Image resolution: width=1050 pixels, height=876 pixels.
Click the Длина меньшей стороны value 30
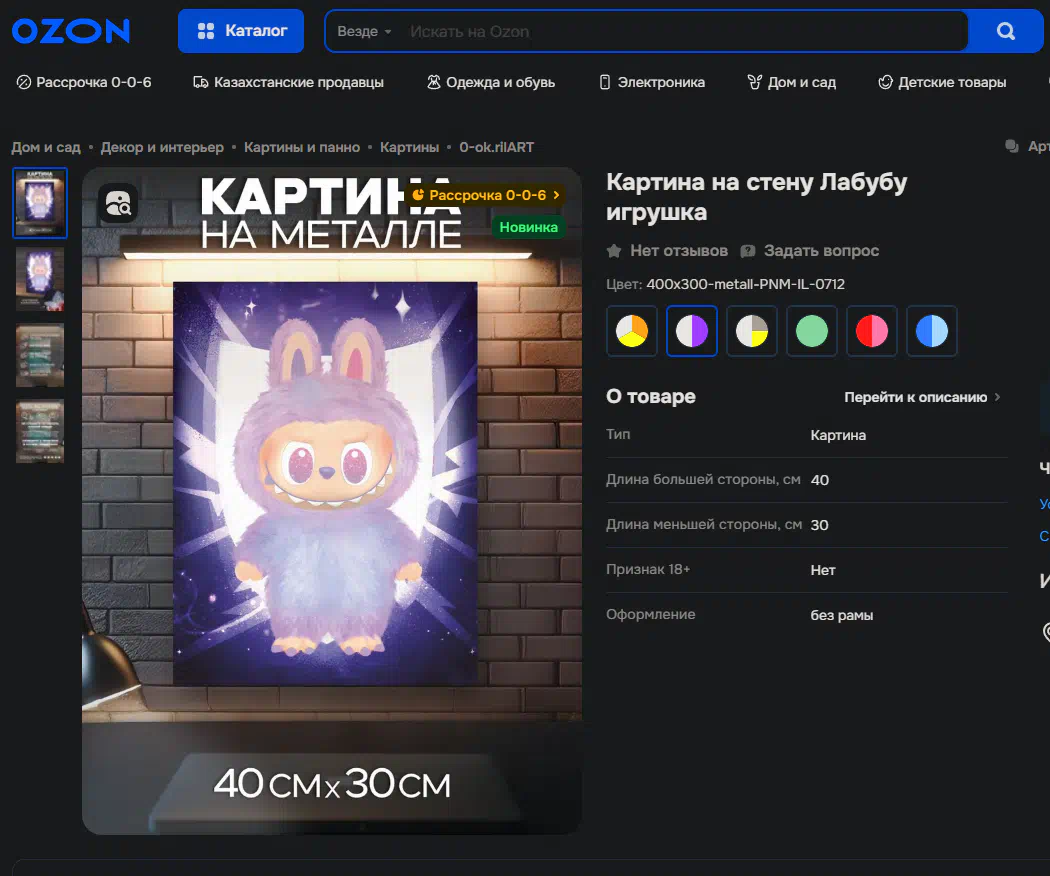(820, 525)
